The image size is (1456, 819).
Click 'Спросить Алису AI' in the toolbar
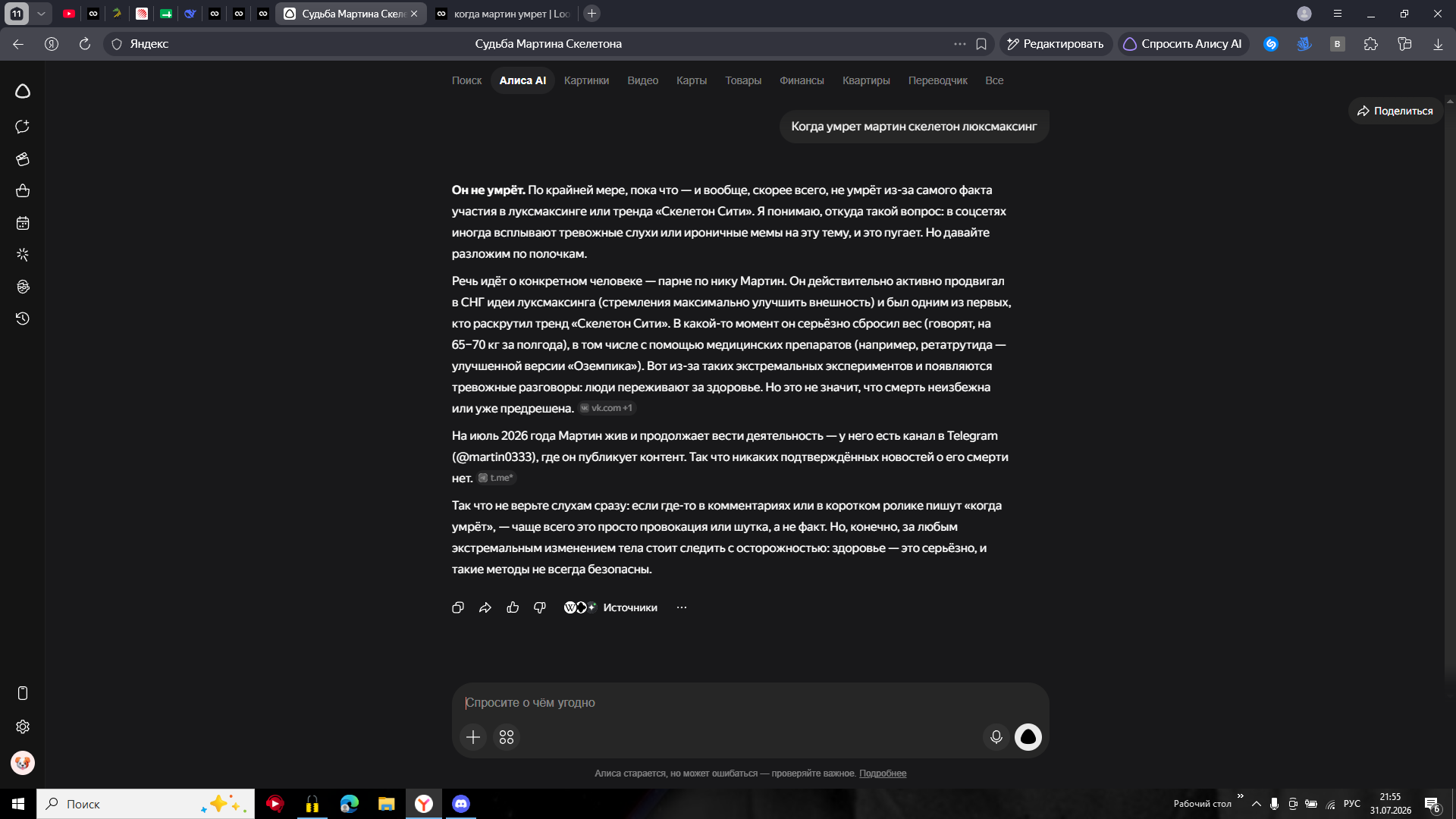pos(1183,44)
